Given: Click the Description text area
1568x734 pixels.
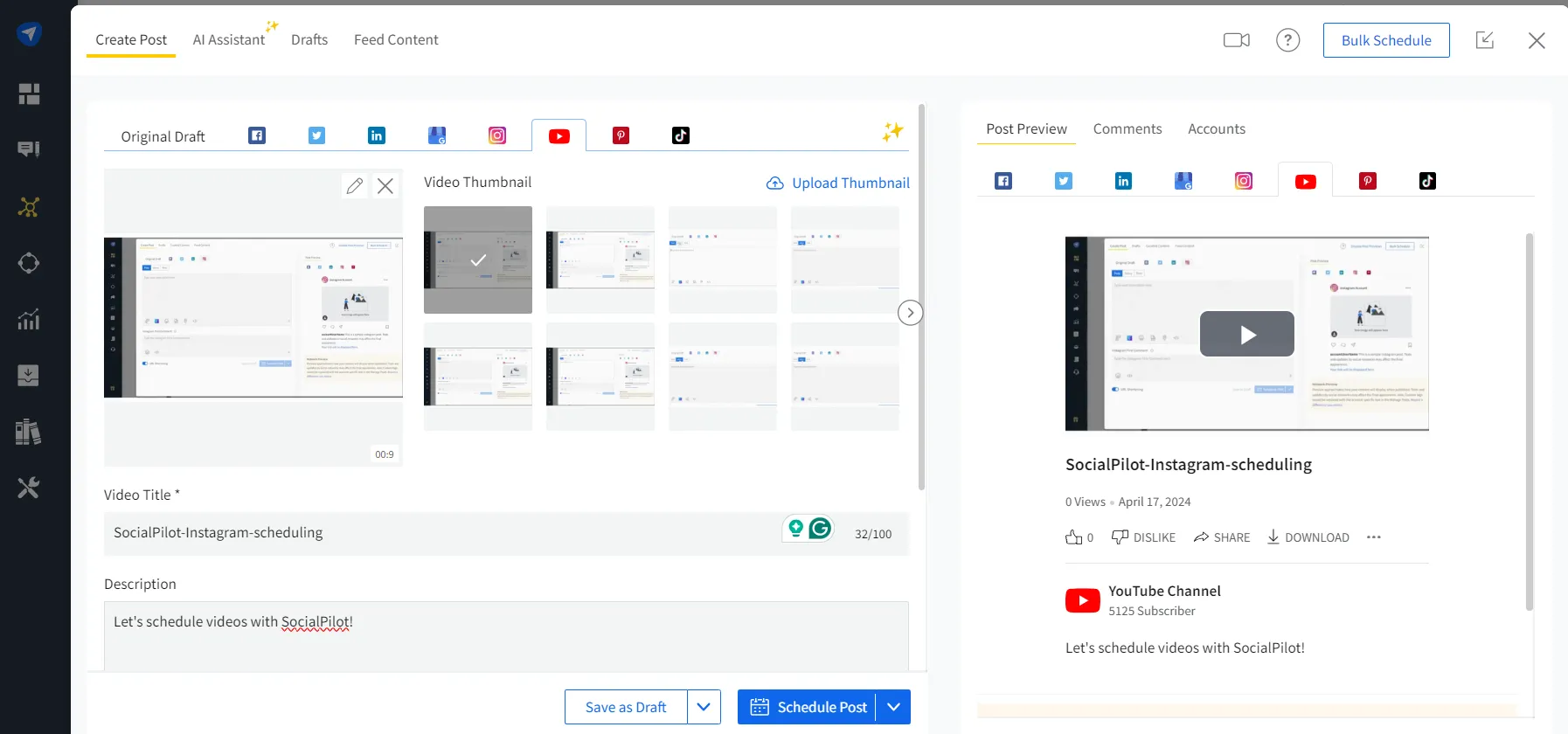Looking at the screenshot, I should coord(506,636).
